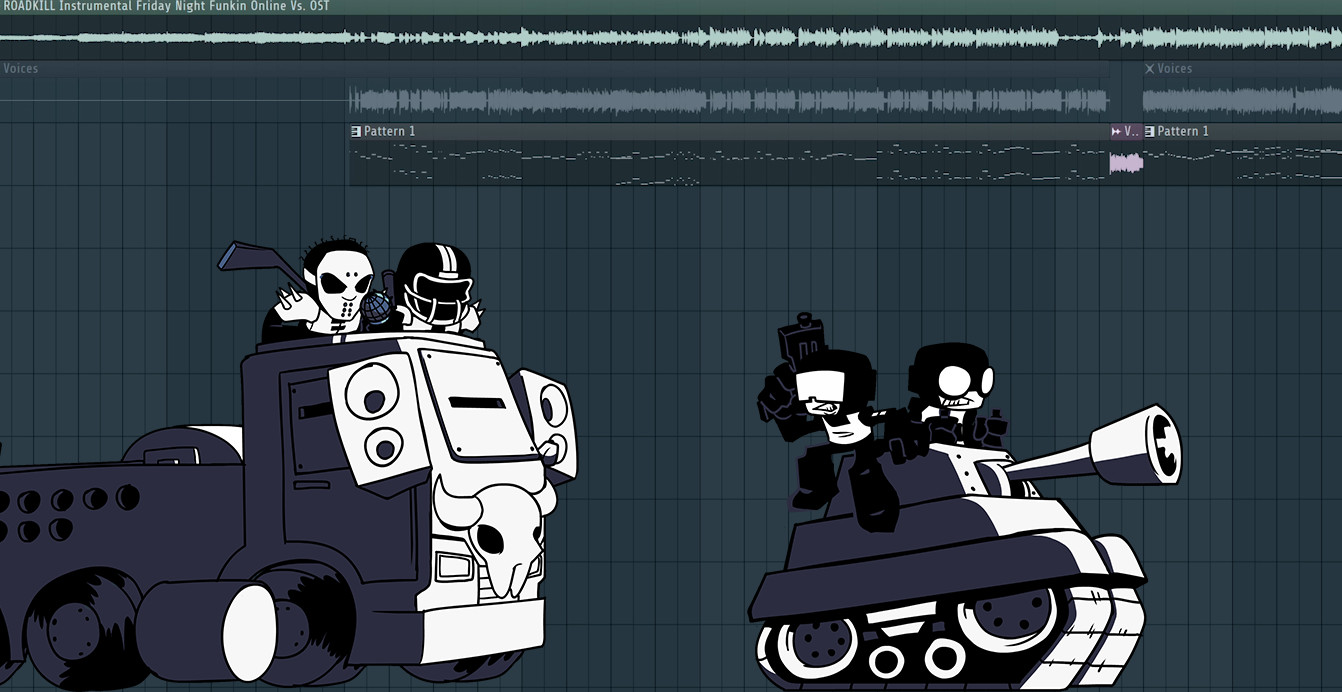Click the waveform of the left Voices audio clip
This screenshot has height=692, width=1342.
[x=700, y=100]
